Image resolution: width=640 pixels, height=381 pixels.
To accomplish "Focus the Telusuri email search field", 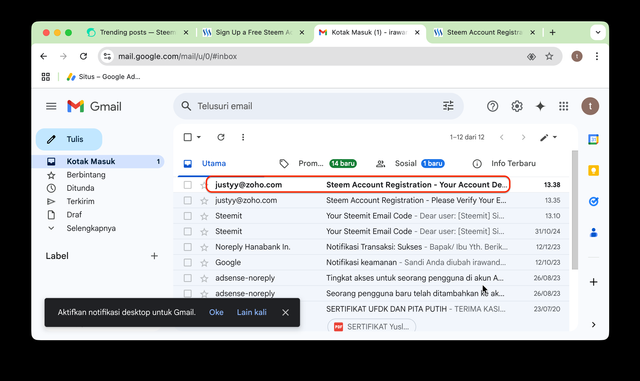I will [x=318, y=106].
